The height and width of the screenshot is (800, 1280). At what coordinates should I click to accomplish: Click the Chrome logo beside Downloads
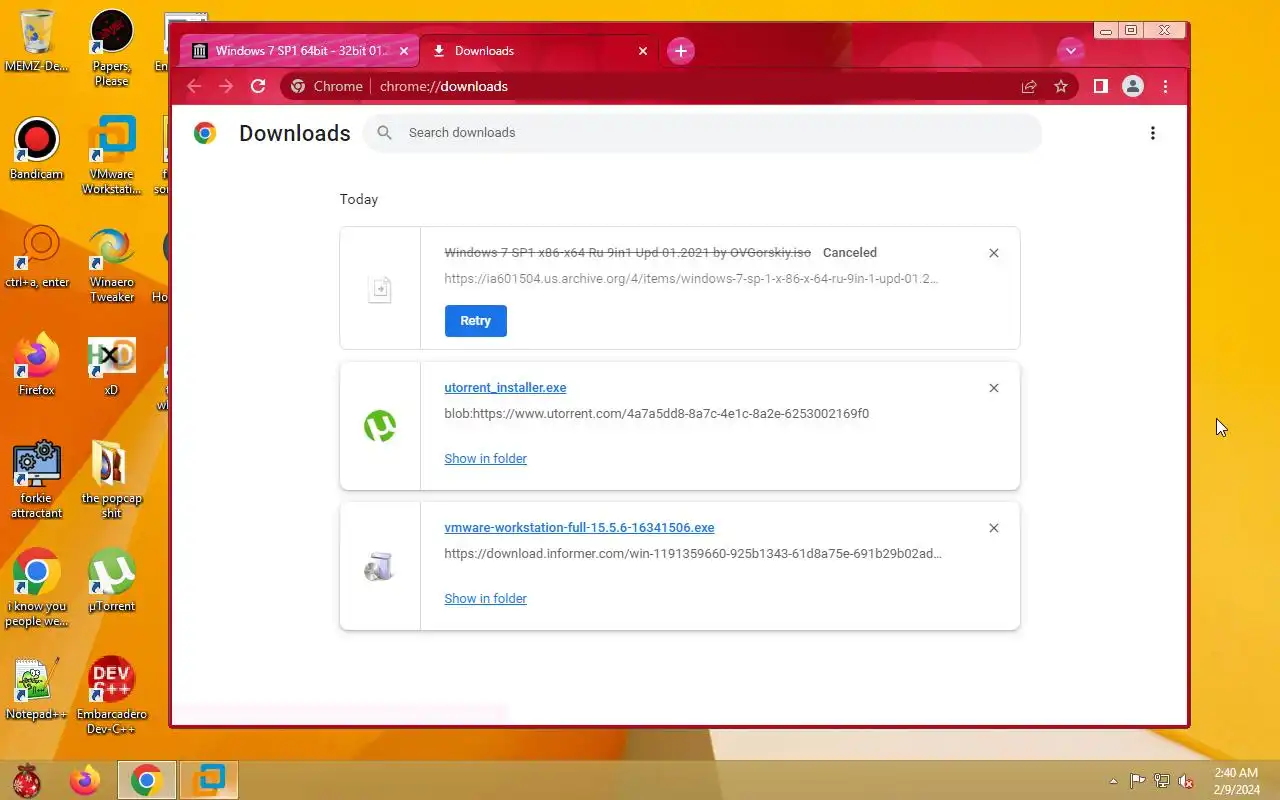point(205,133)
